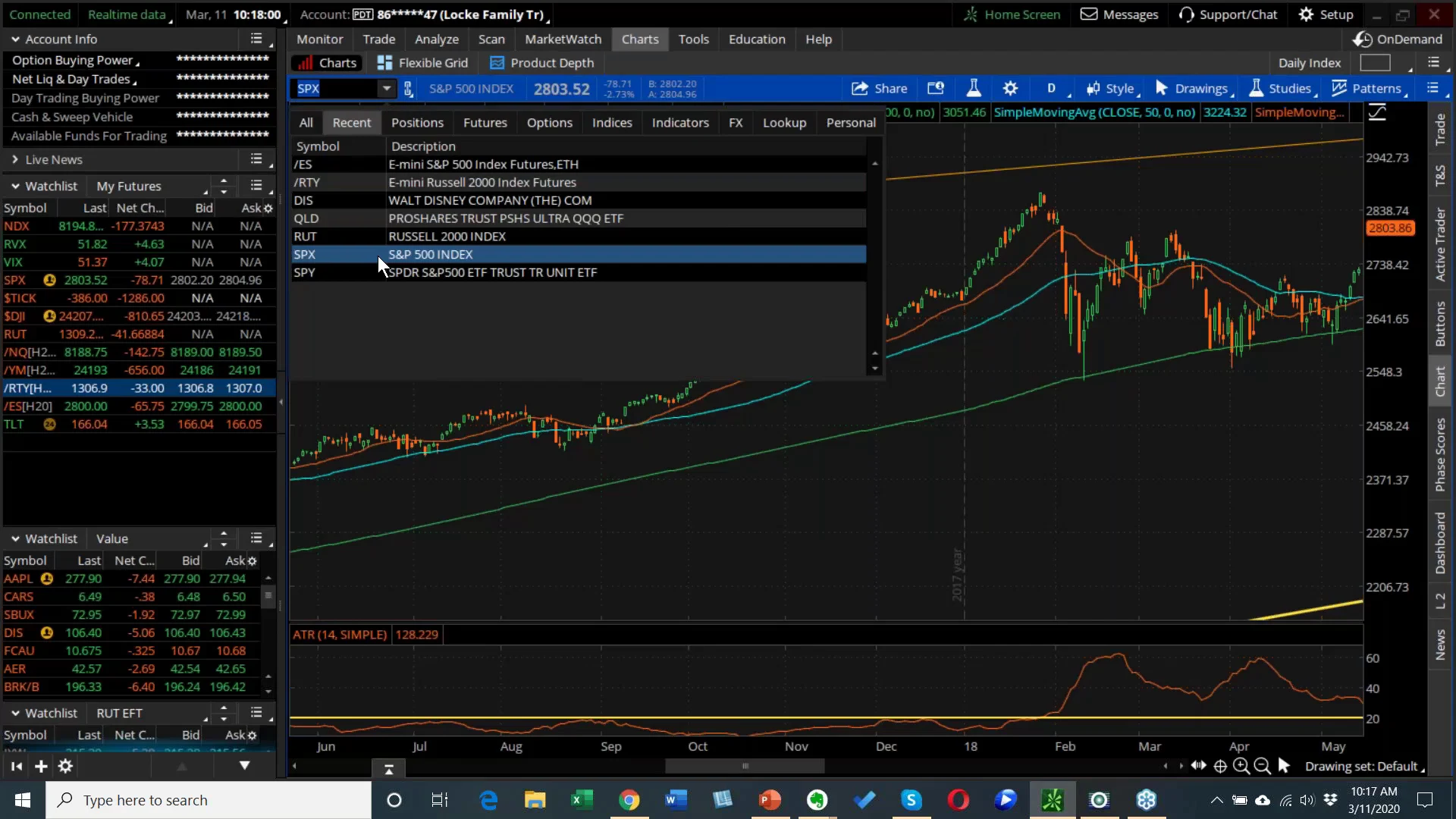Click the Windows taskbar search box
Image resolution: width=1456 pixels, height=819 pixels.
pos(209,800)
